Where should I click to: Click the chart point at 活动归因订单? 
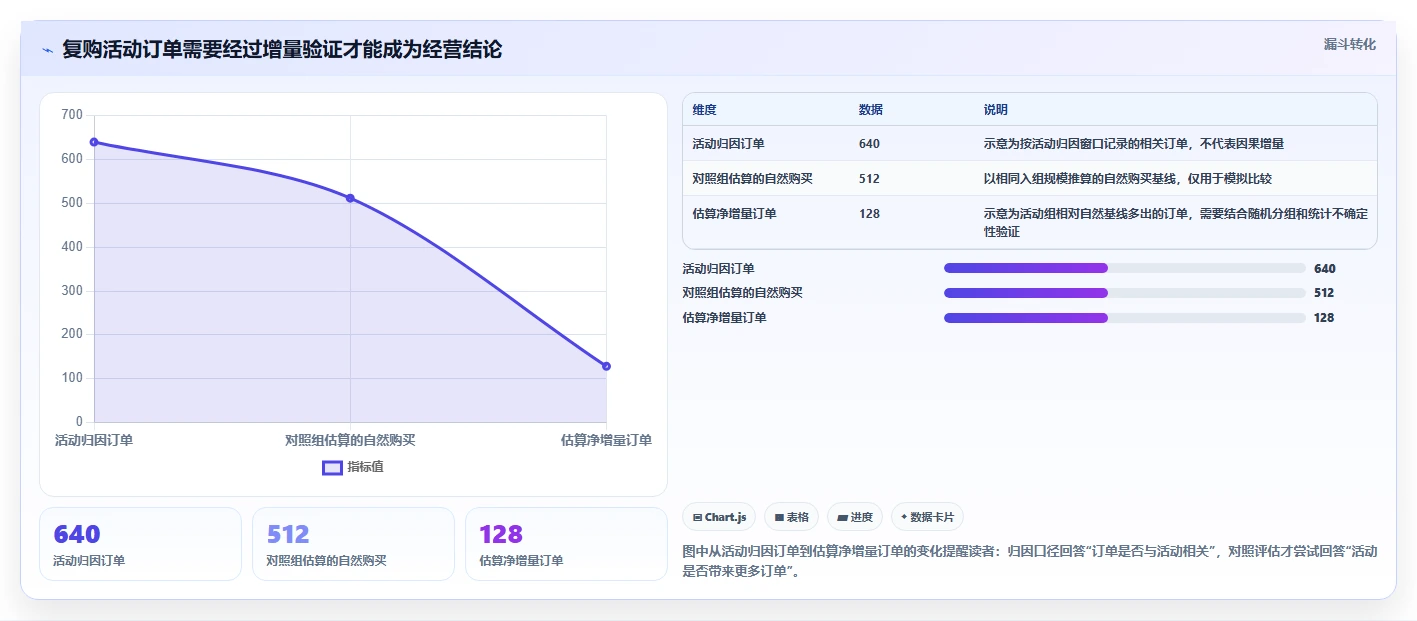pos(94,142)
